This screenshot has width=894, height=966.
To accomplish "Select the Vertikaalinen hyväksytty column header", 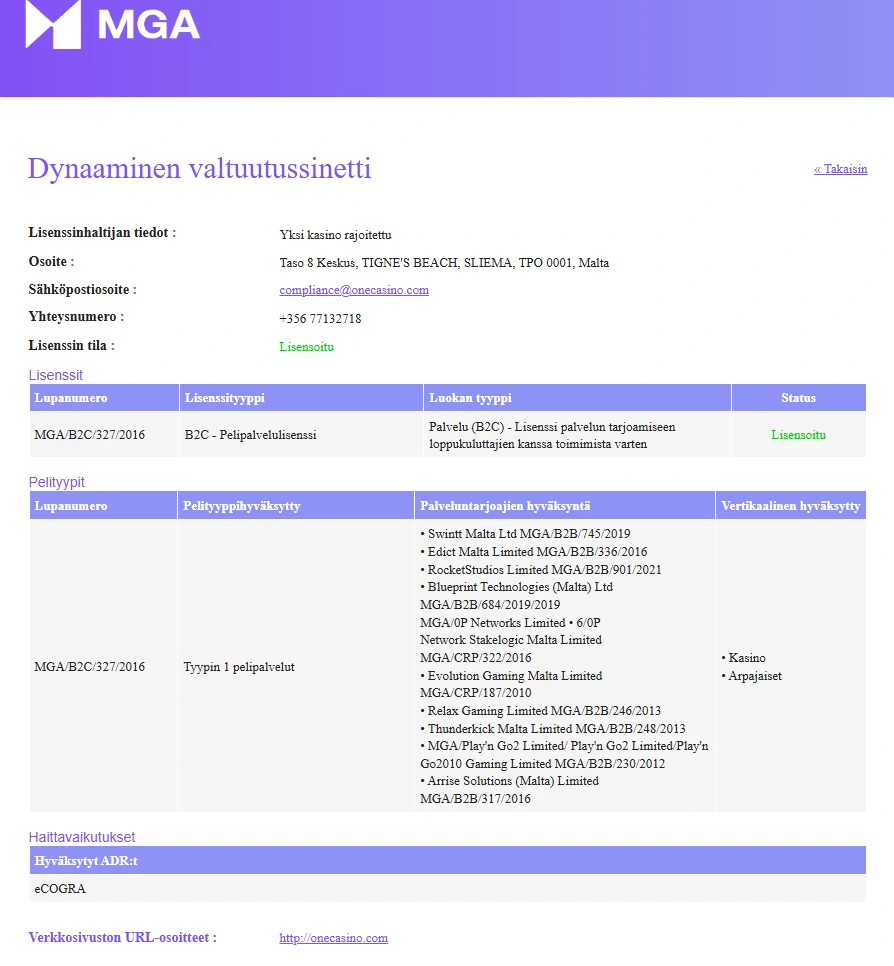I will (790, 506).
